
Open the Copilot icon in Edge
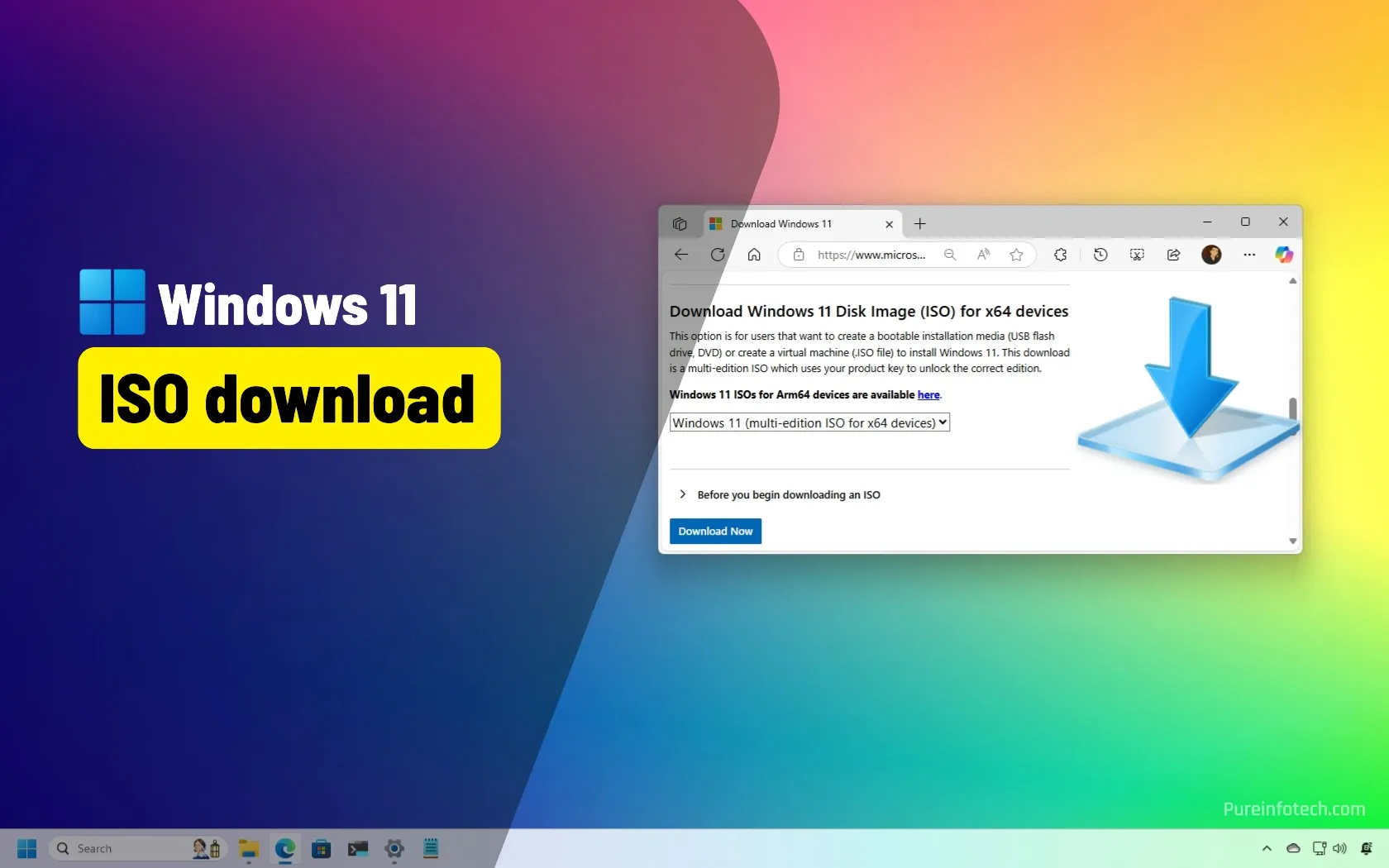point(1284,255)
